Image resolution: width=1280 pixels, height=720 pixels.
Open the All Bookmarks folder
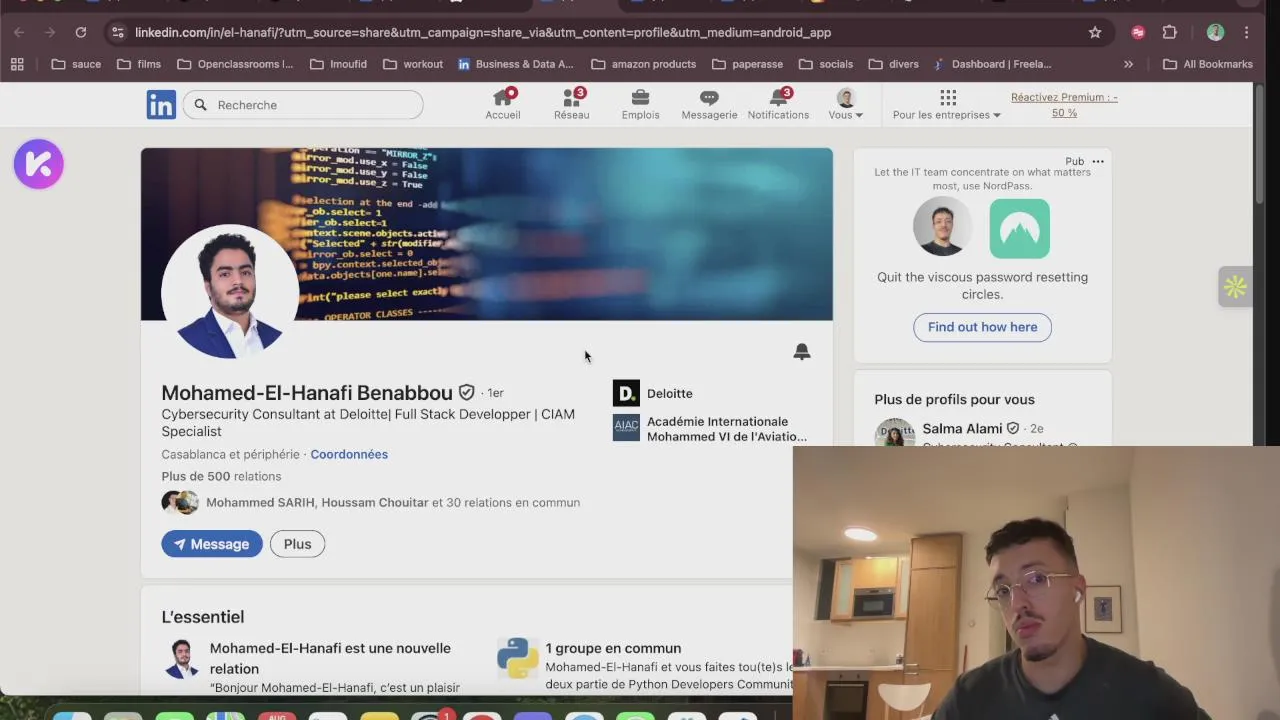(1207, 64)
